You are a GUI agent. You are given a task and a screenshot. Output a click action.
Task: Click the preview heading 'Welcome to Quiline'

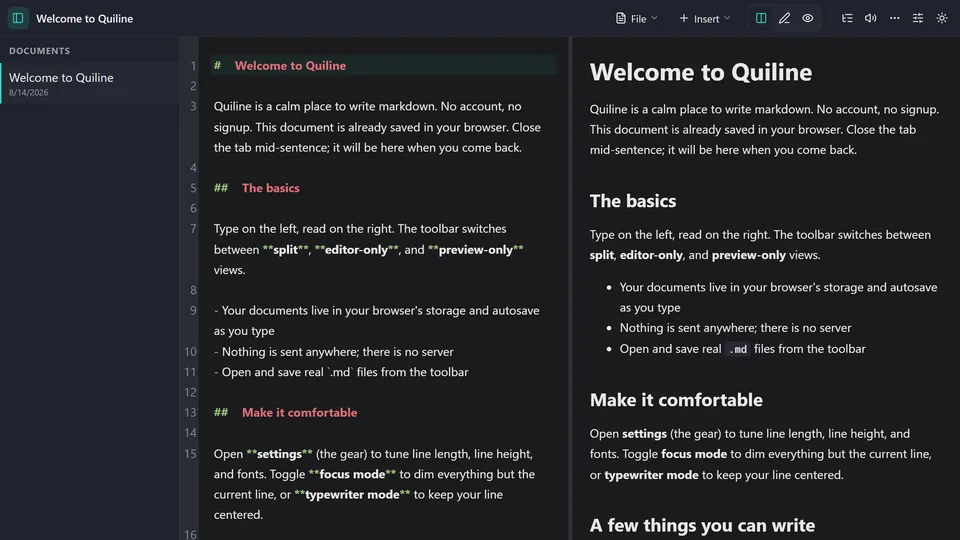tap(700, 72)
